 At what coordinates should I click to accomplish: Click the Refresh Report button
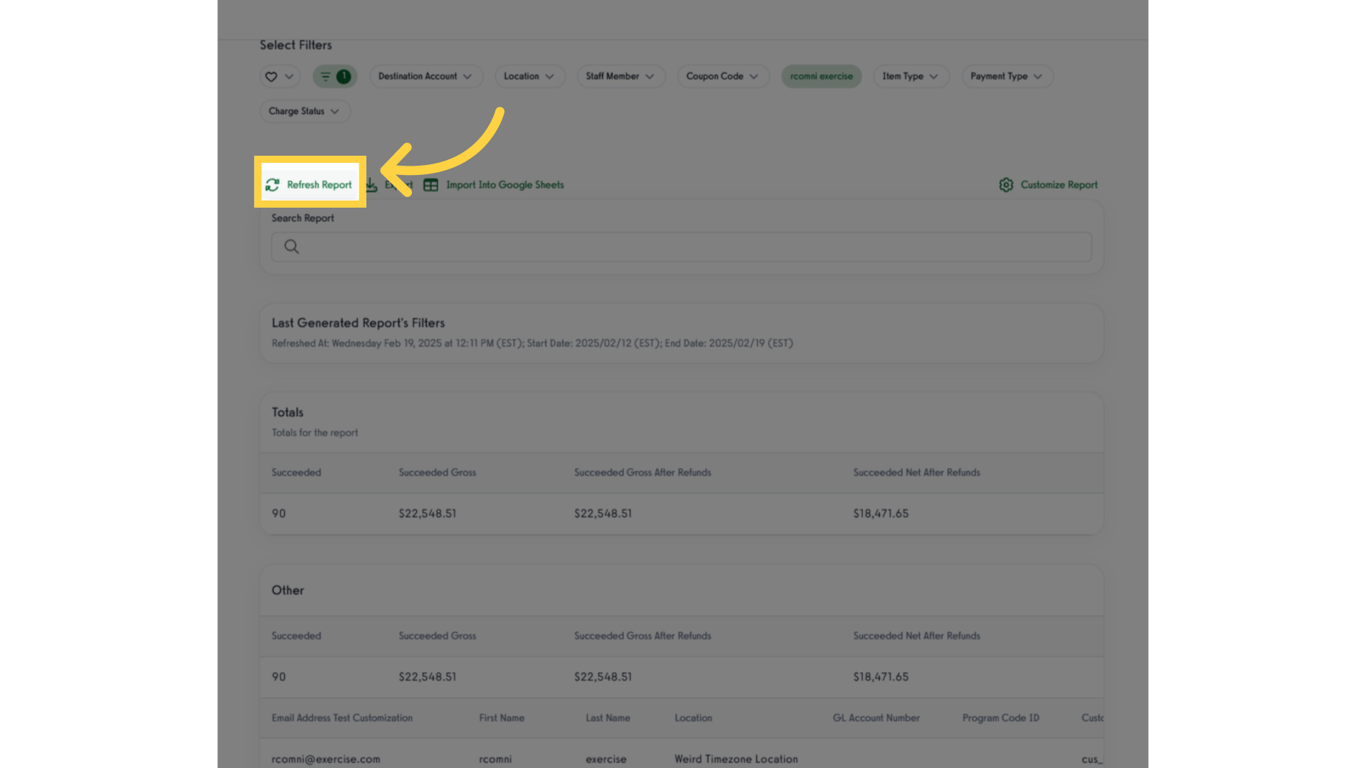point(309,185)
